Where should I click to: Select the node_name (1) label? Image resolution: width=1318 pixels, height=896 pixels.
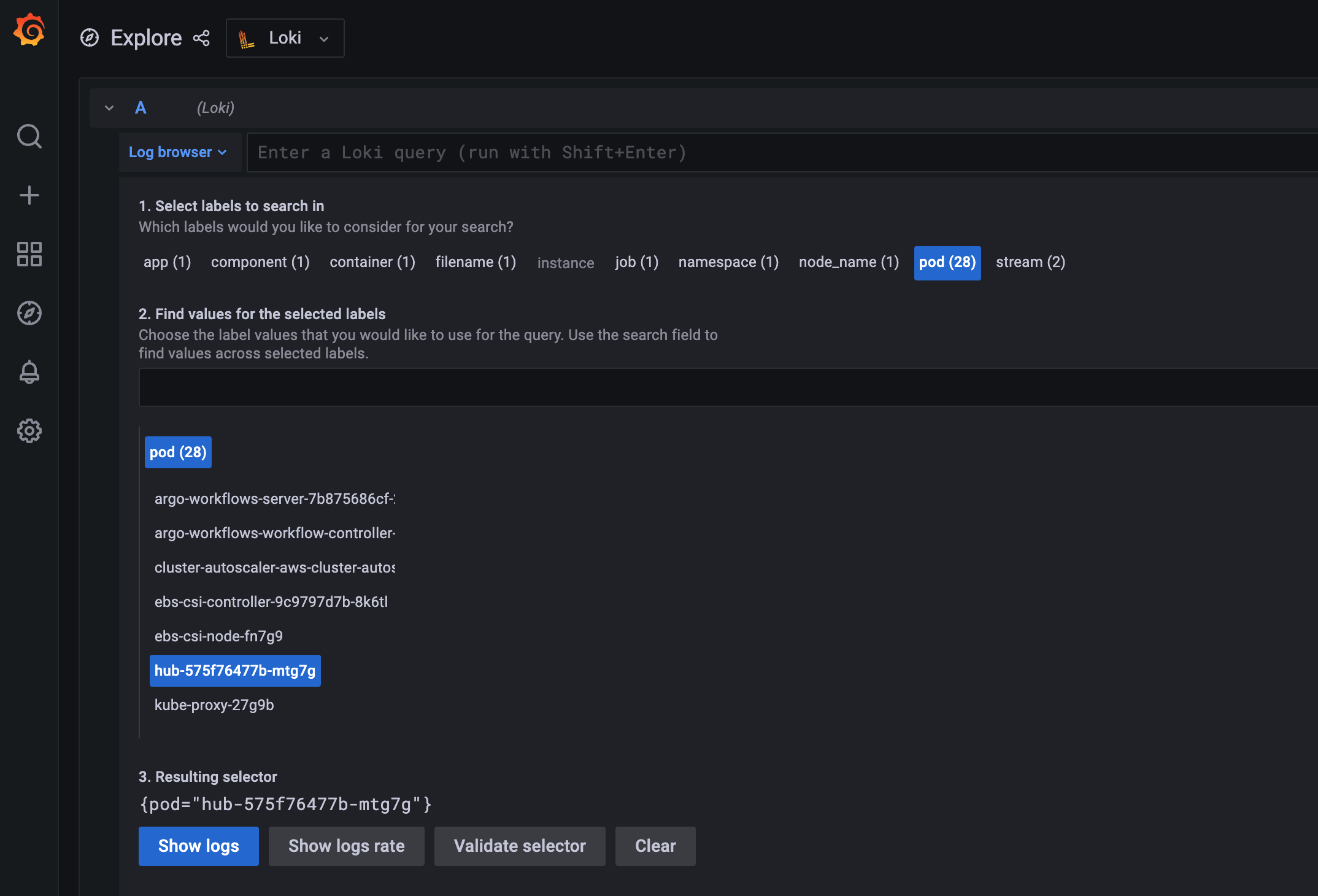tap(849, 263)
